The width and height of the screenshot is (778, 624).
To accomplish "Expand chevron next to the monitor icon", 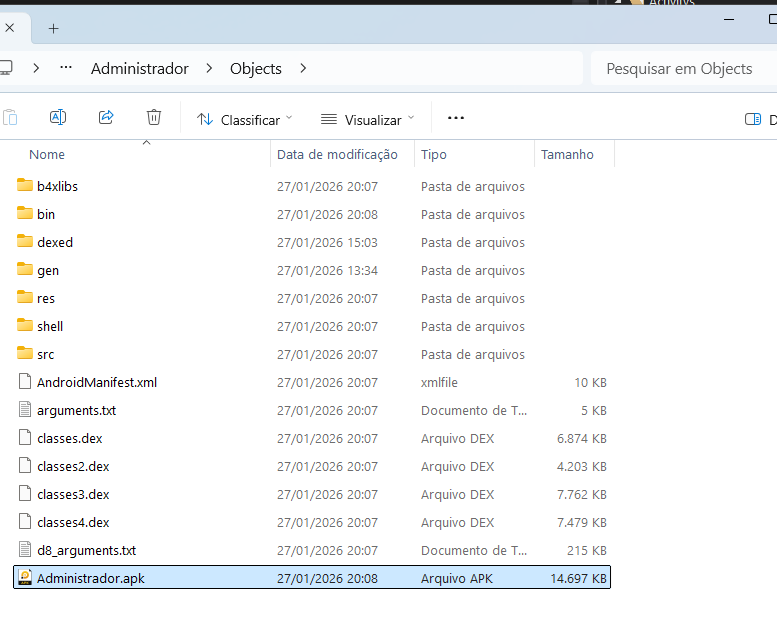I will click(x=36, y=68).
